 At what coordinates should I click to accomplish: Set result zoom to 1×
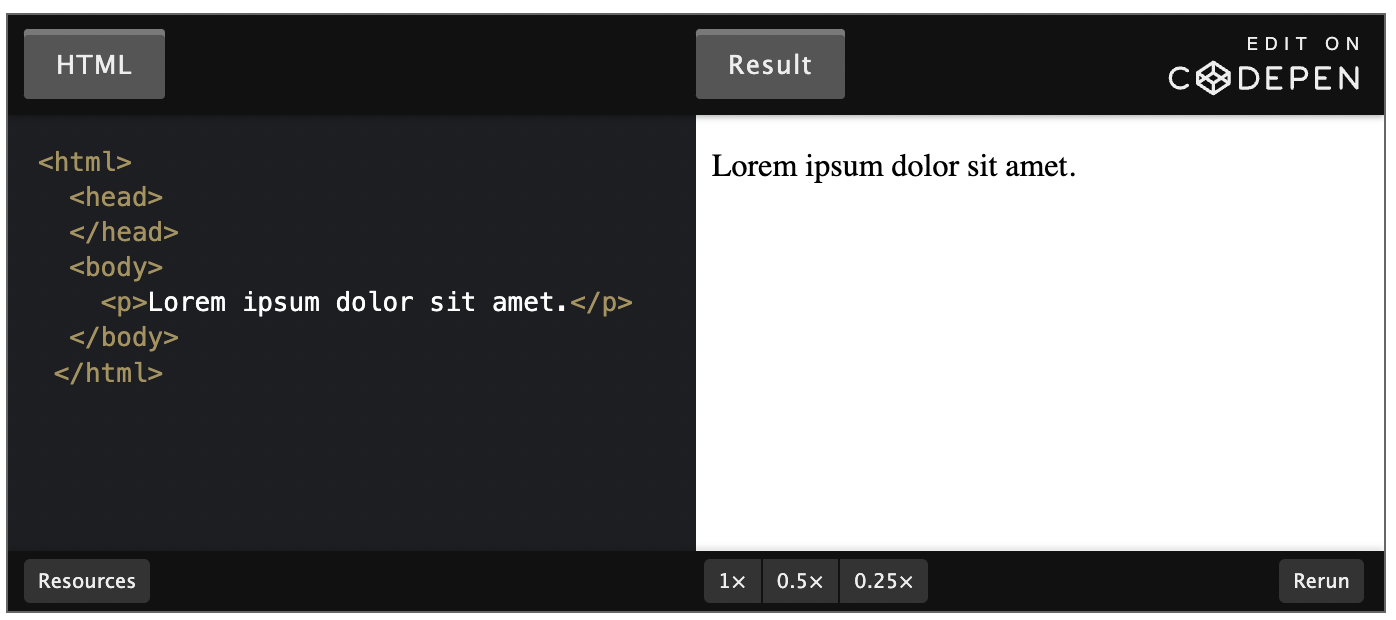tap(732, 581)
